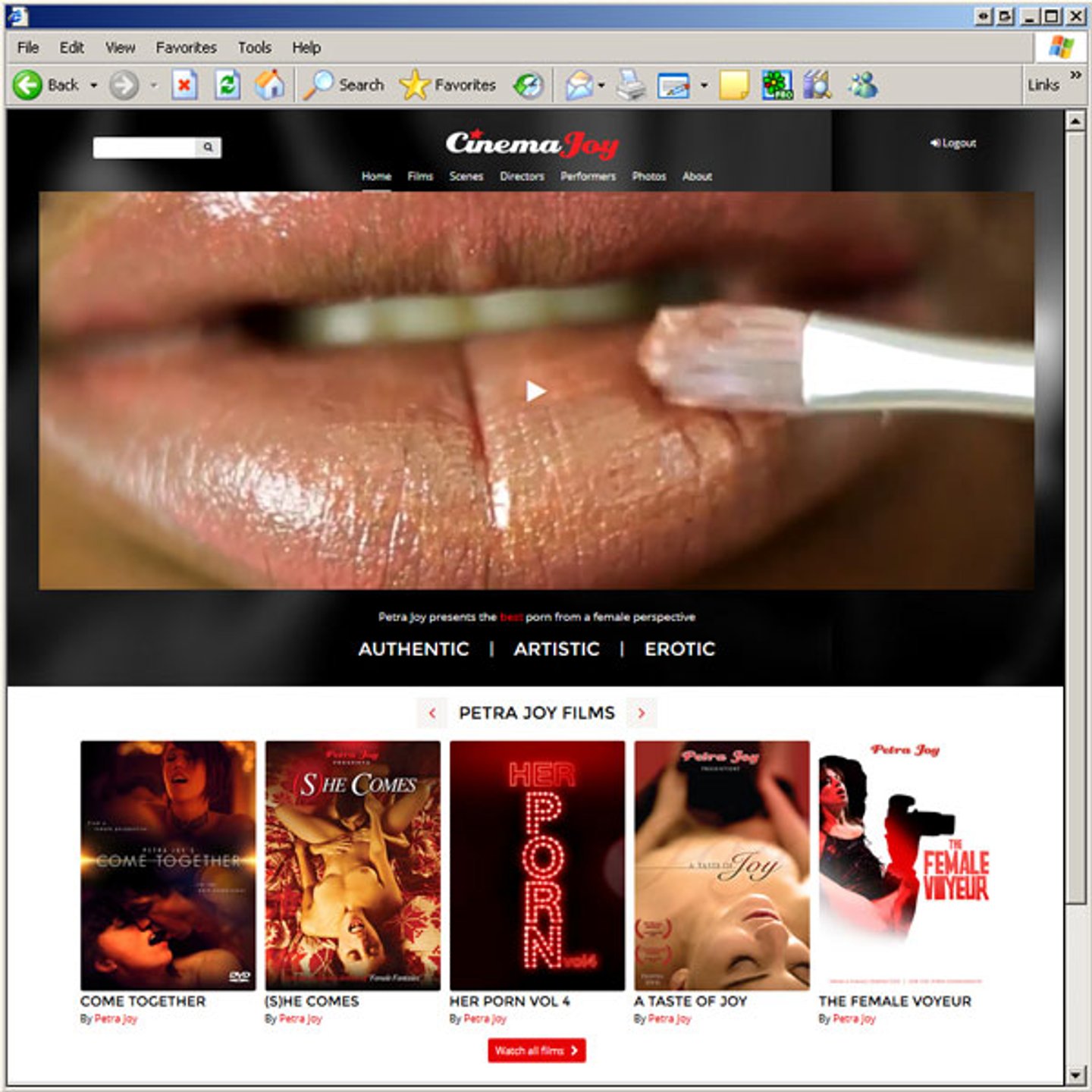Click the History clock icon
The image size is (1092, 1092).
coord(529,85)
